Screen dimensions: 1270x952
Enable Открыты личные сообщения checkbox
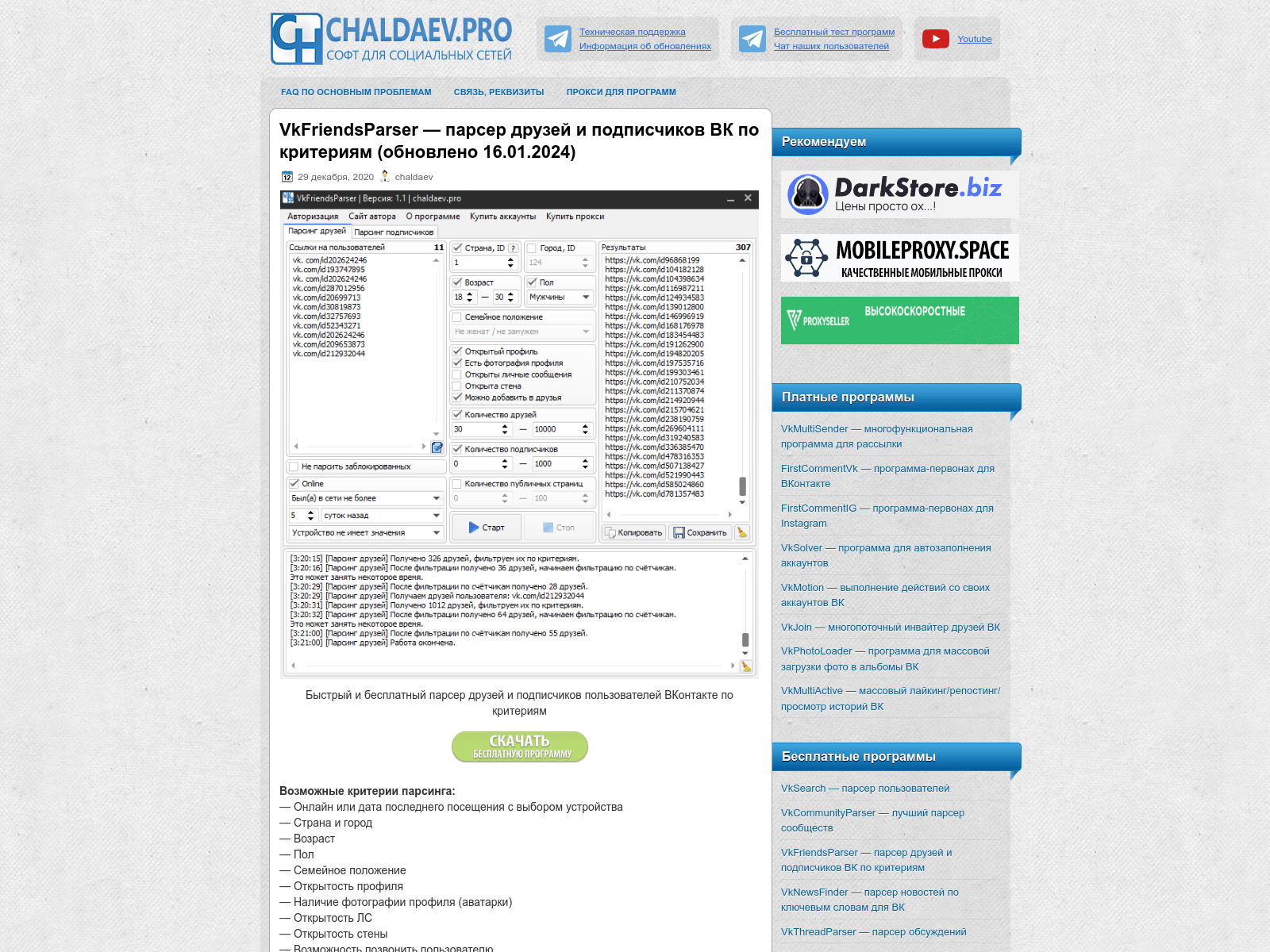(x=457, y=374)
